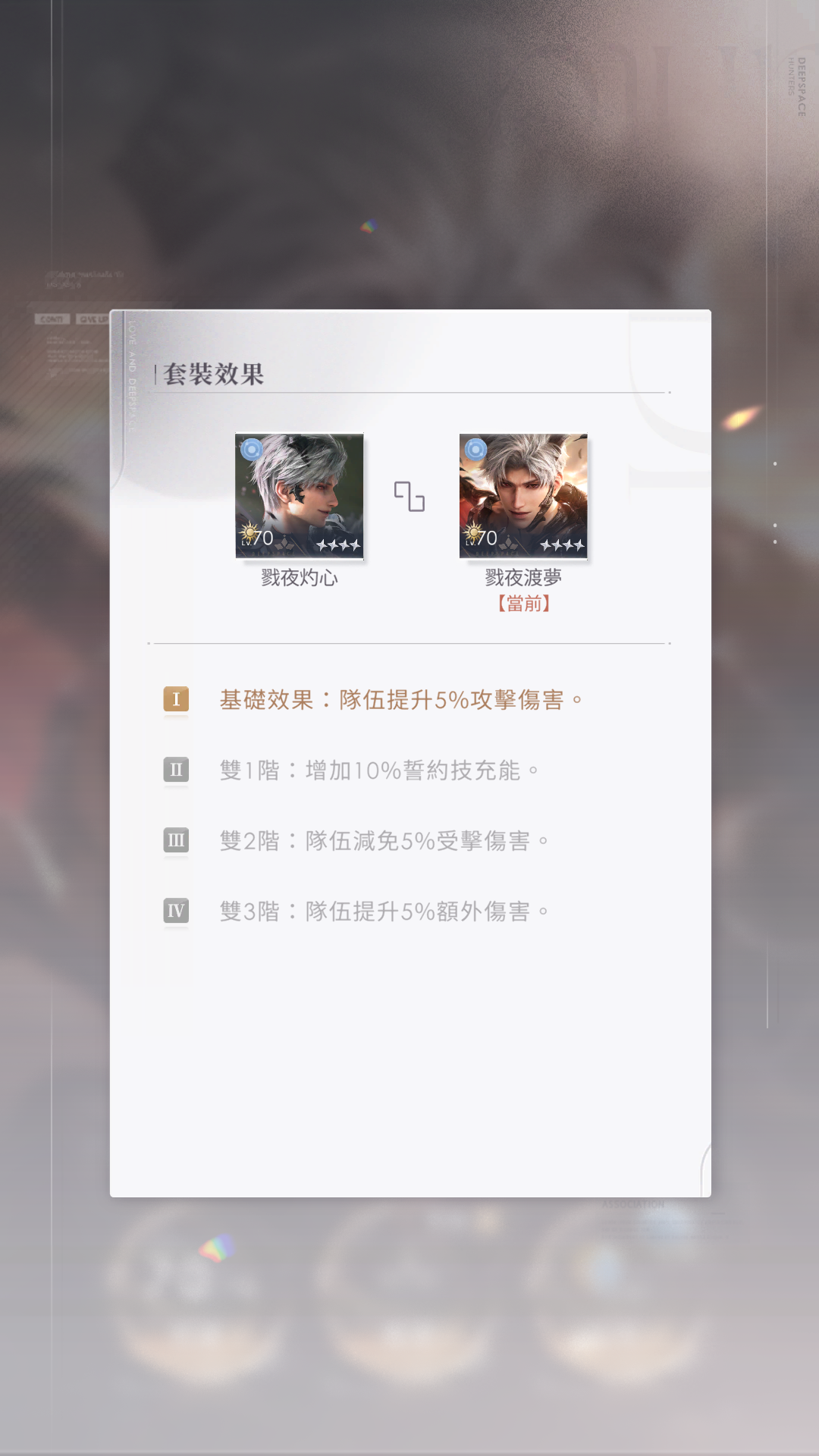Click the blue stellactrum icon on 戮夜灼心
The width and height of the screenshot is (819, 1456).
tap(252, 450)
